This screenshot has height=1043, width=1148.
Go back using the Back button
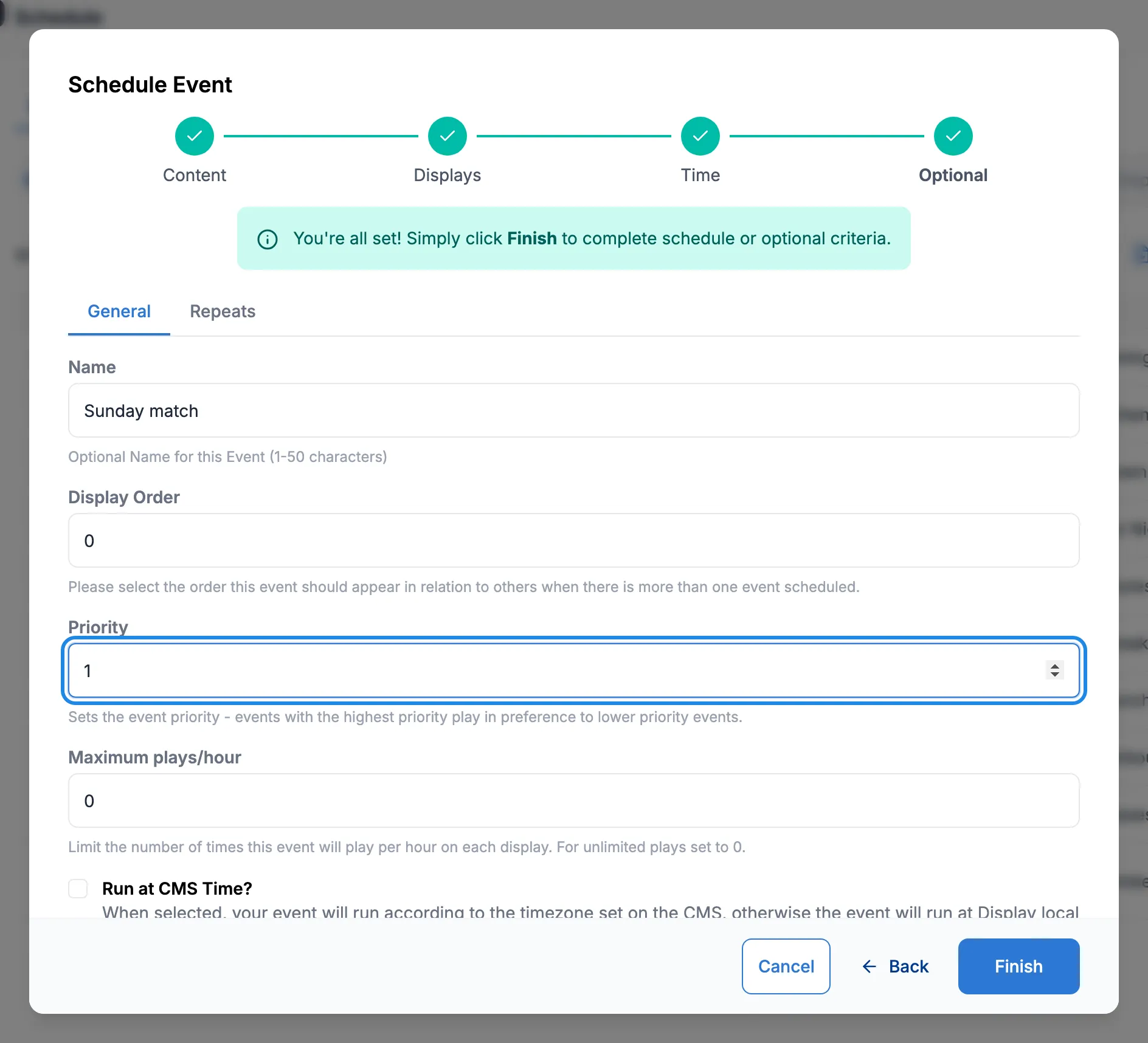tap(895, 966)
